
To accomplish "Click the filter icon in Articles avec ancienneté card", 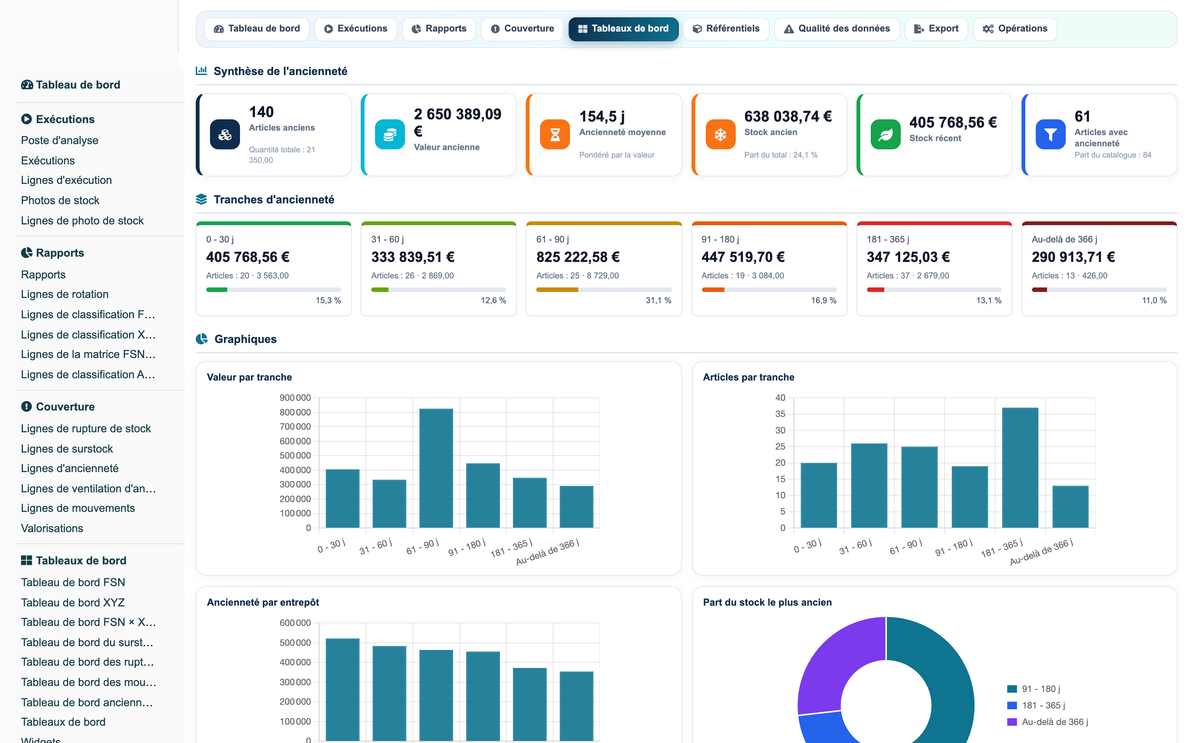I will (x=1050, y=134).
